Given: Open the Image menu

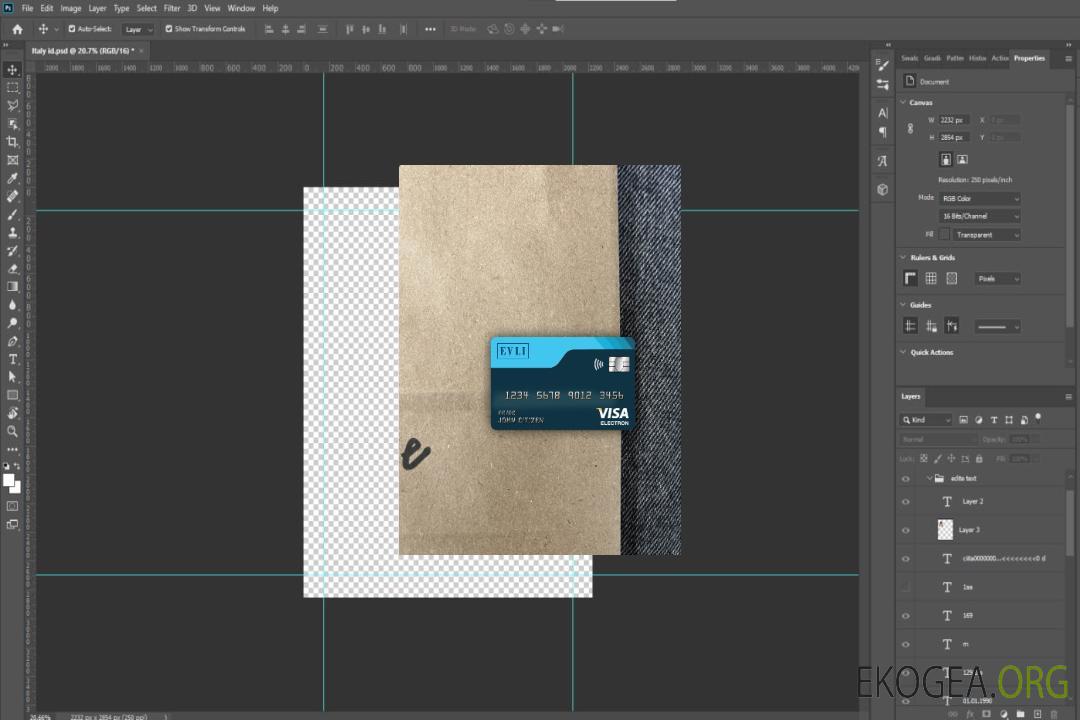Looking at the screenshot, I should [70, 8].
